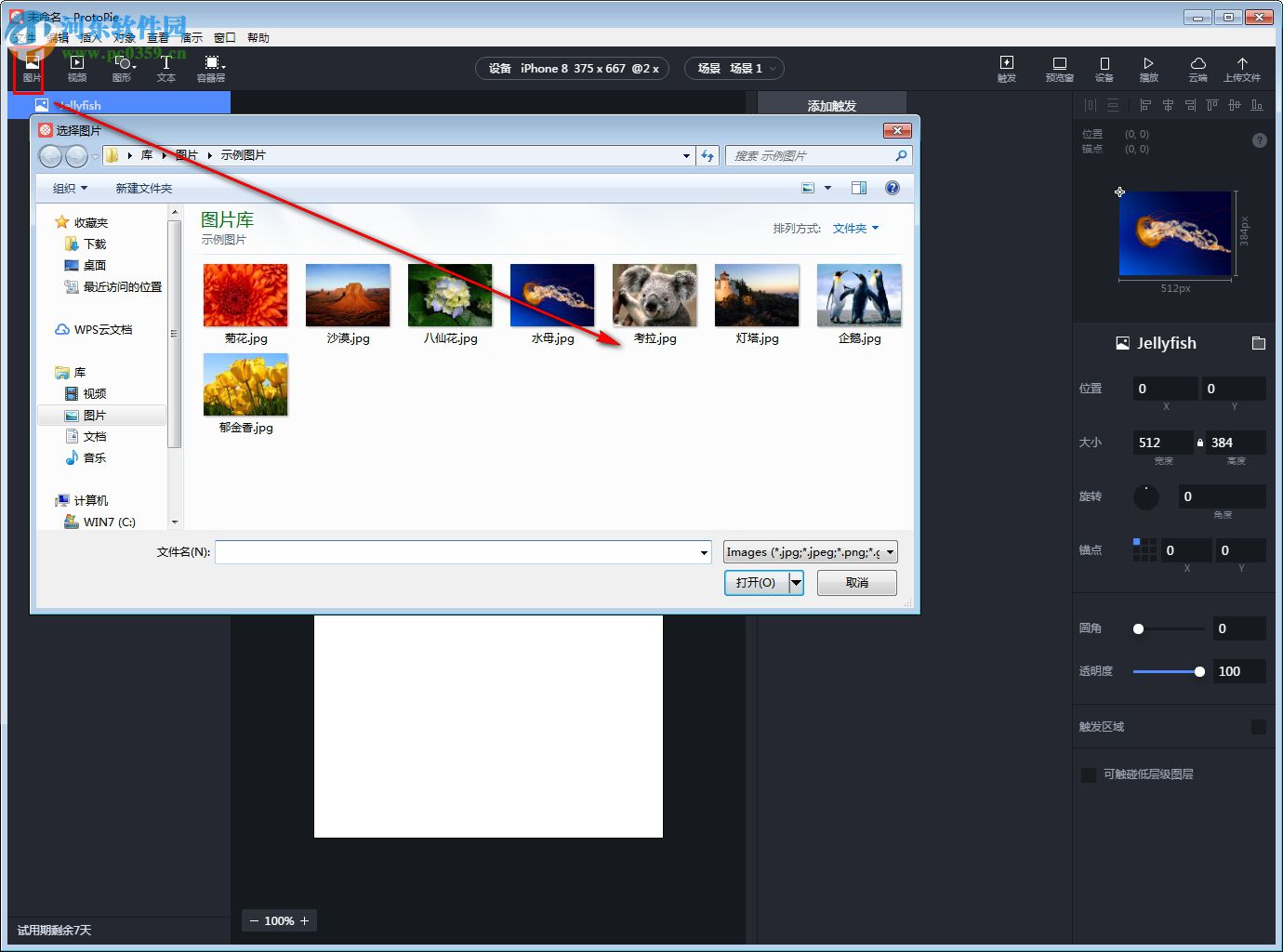Select the 视频 video insert tool
Viewport: 1283px width, 952px height.
(77, 69)
